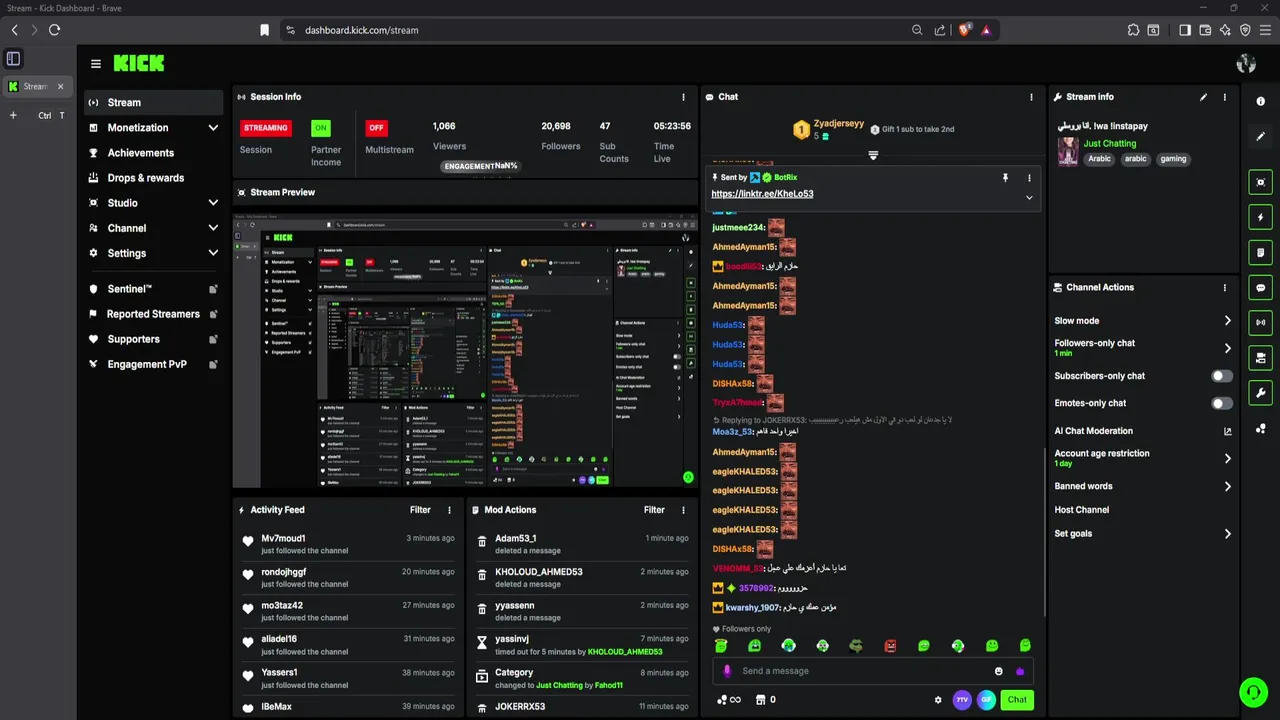Screen dimensions: 1280x720
Task: Open chat settings gear
Action: (x=937, y=700)
